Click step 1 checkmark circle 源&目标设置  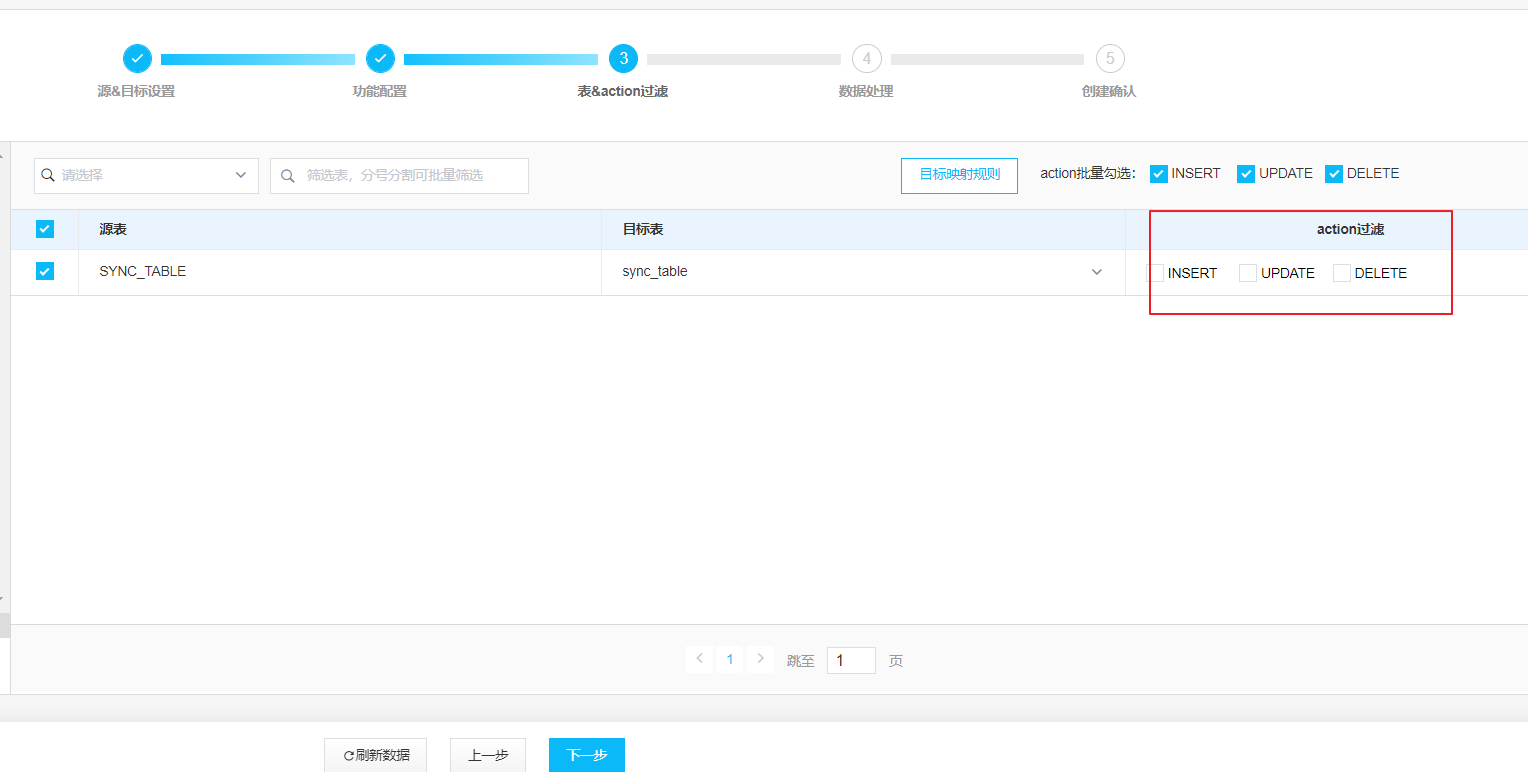pyautogui.click(x=137, y=59)
